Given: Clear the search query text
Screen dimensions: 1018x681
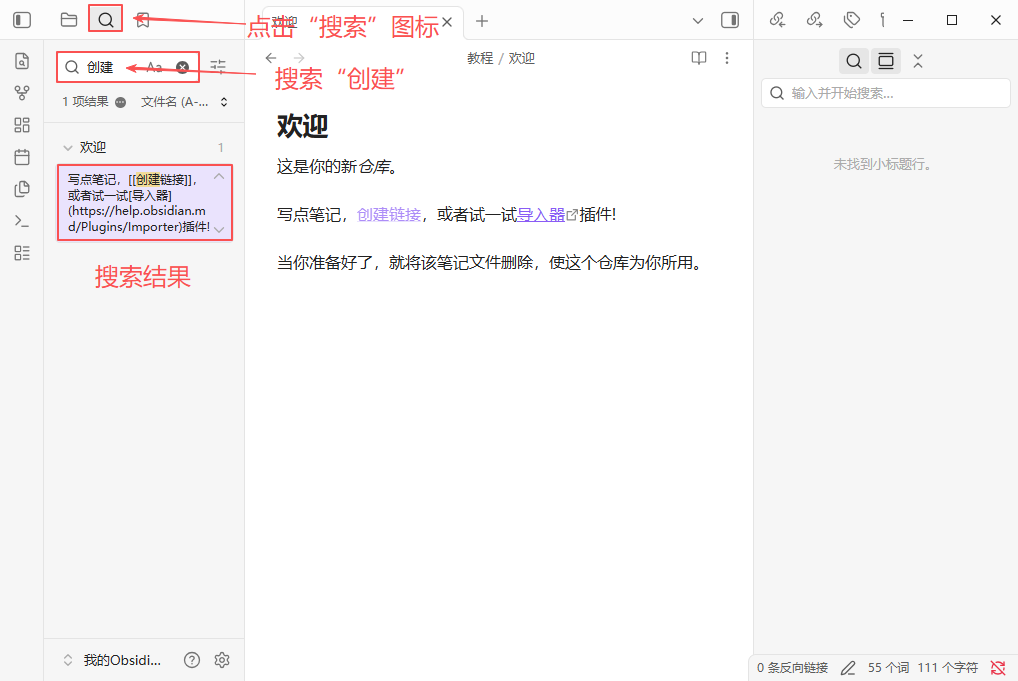Looking at the screenshot, I should tap(183, 67).
